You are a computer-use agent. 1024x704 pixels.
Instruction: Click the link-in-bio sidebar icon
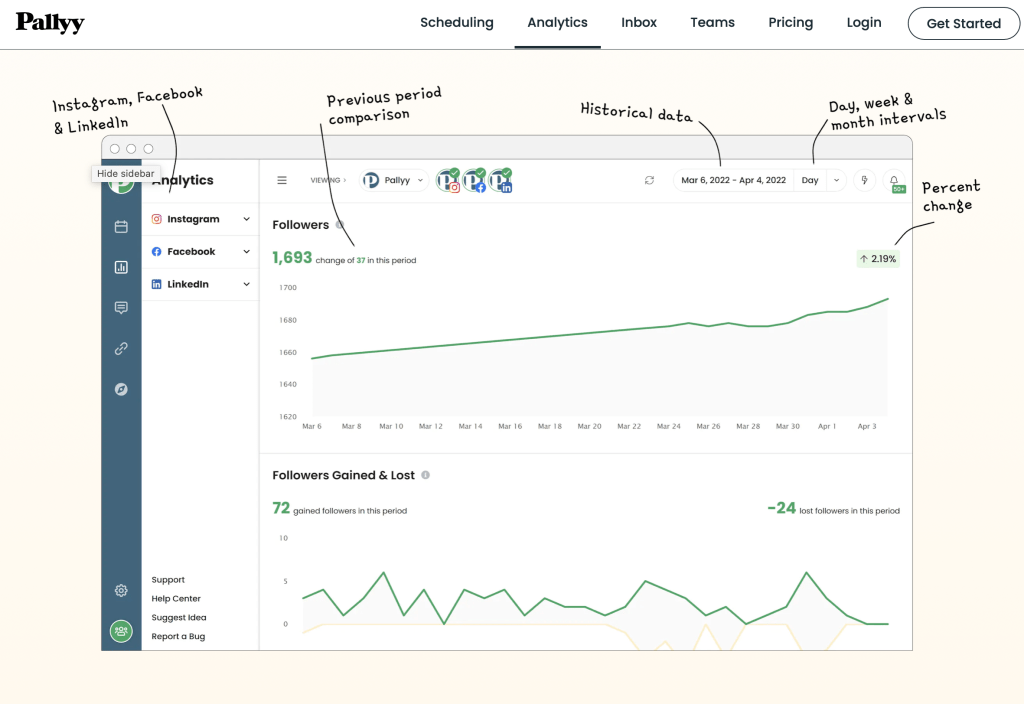121,348
